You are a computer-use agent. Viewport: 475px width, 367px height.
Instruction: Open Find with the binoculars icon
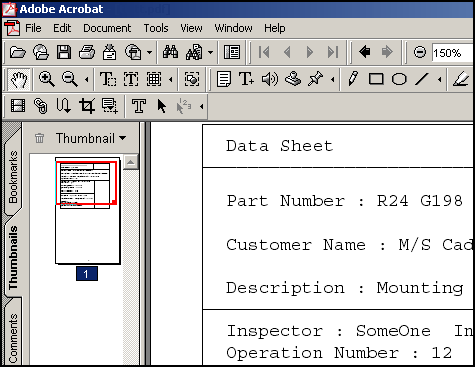pos(170,52)
